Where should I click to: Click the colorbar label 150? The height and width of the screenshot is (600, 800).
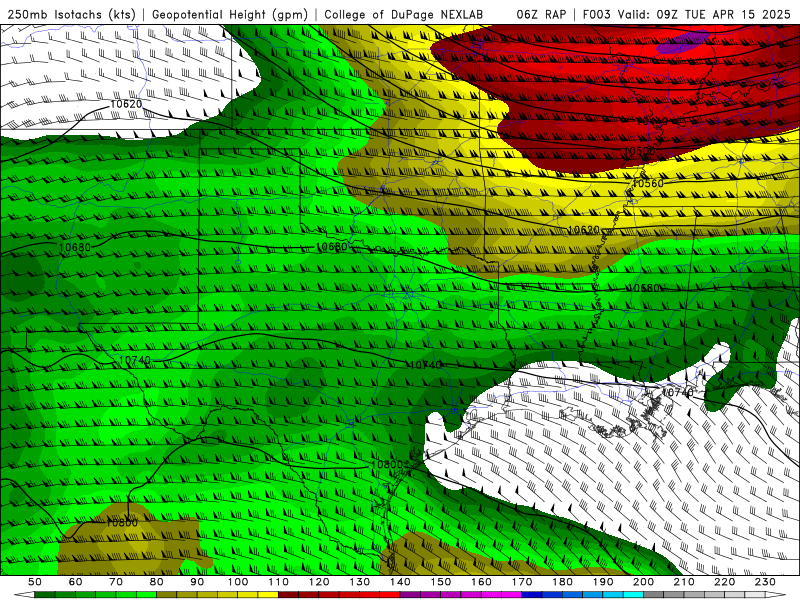click(440, 582)
